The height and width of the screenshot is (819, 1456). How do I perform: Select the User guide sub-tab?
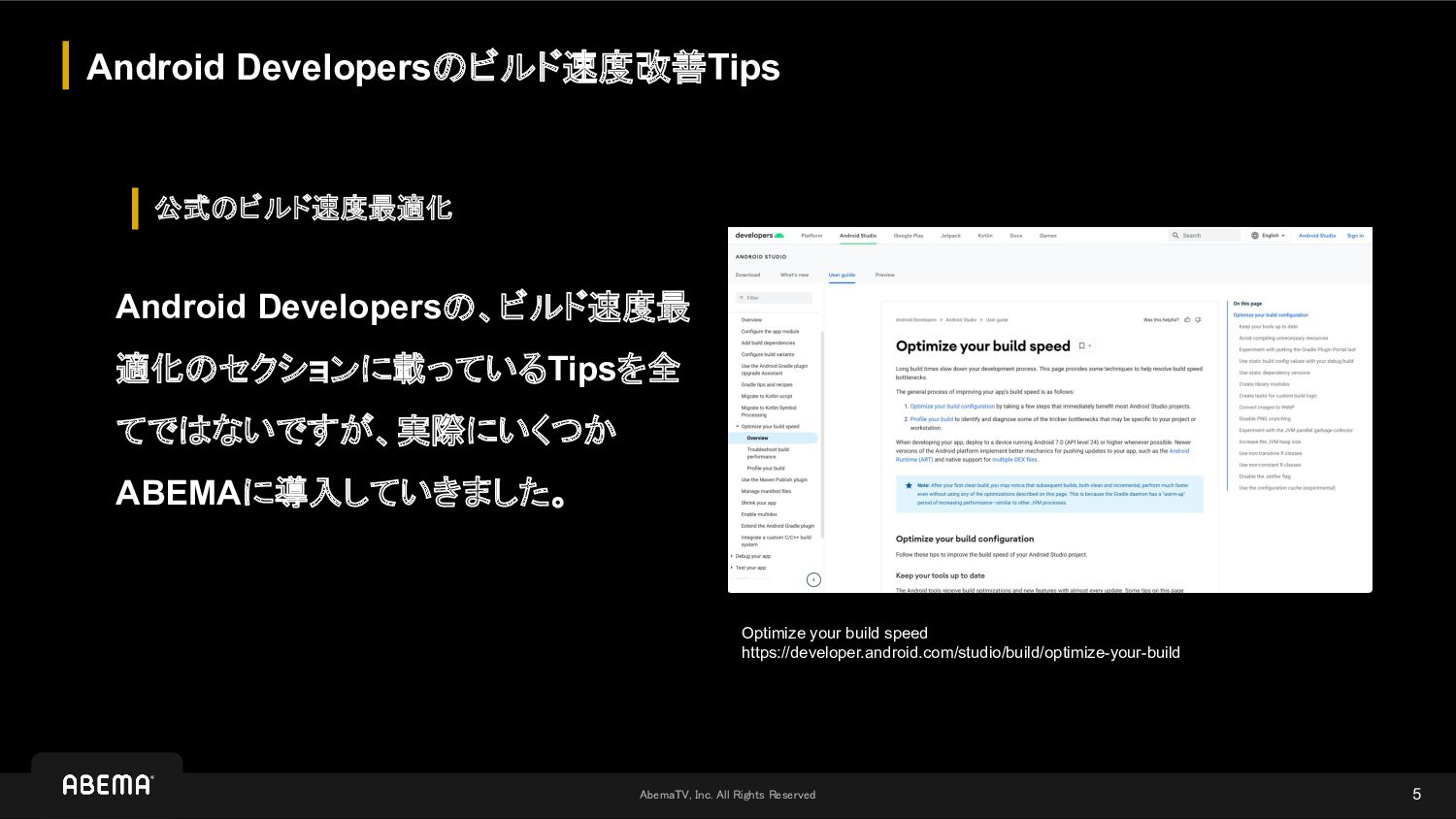pyautogui.click(x=842, y=275)
